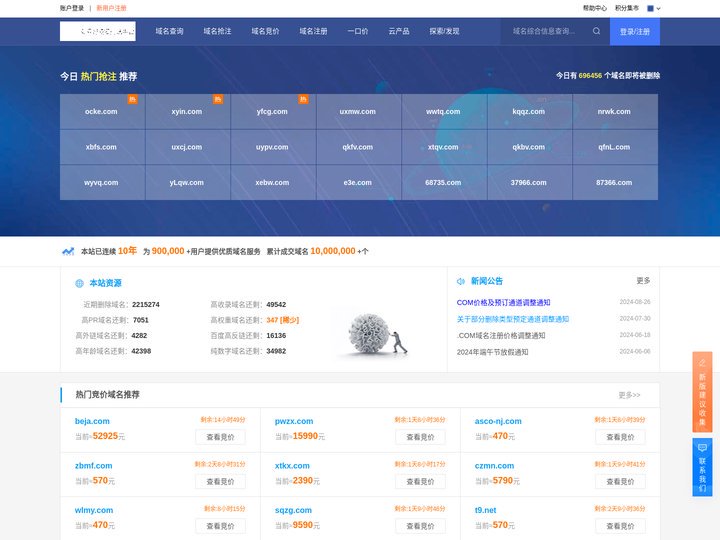Select the wyvq.com domain tile
The height and width of the screenshot is (540, 720).
102,182
